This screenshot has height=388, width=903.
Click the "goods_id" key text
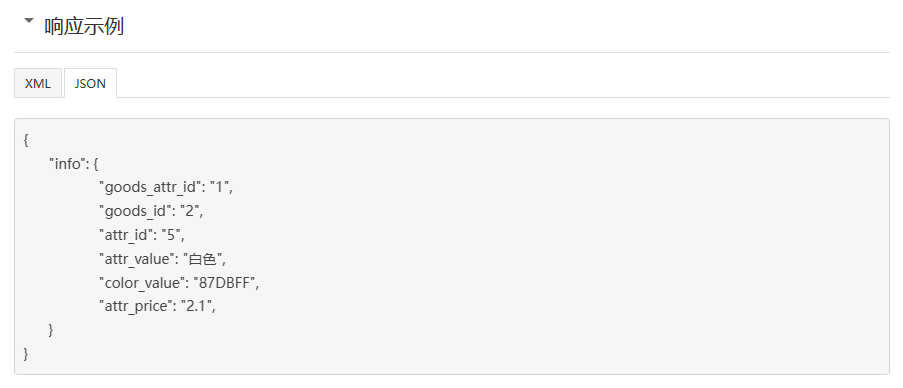click(x=136, y=211)
